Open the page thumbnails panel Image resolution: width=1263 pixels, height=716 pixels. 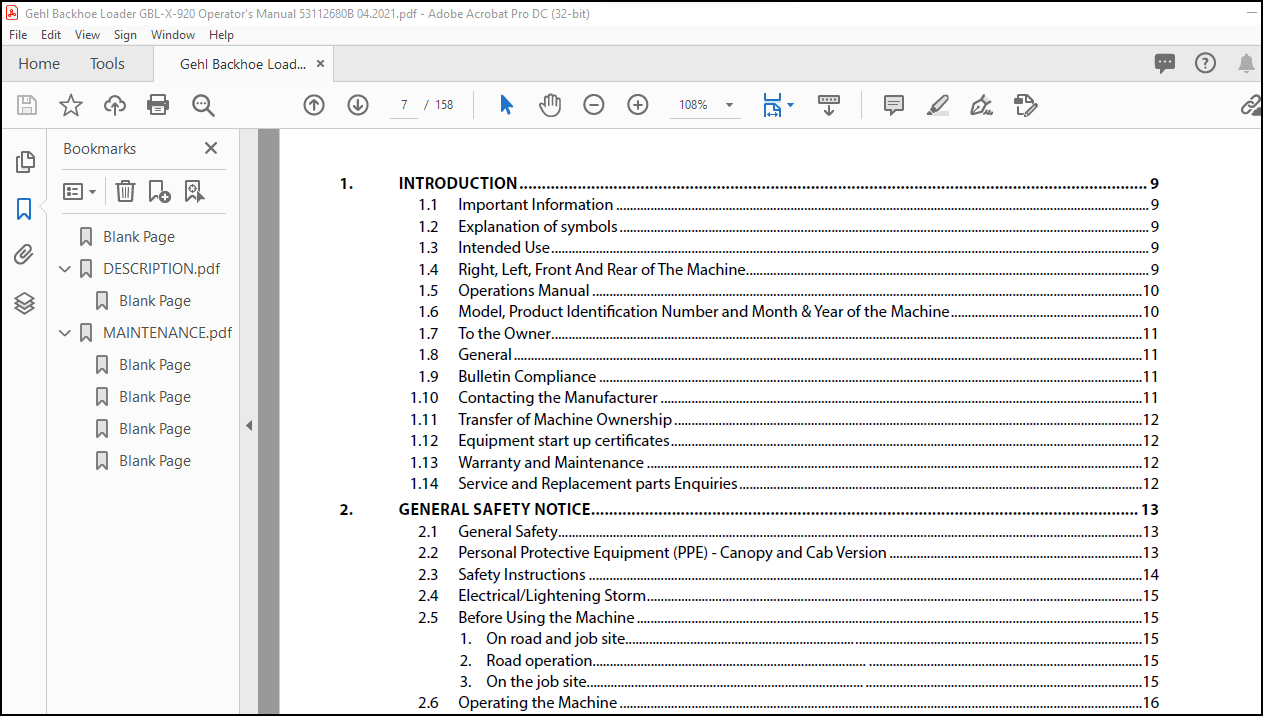[25, 161]
